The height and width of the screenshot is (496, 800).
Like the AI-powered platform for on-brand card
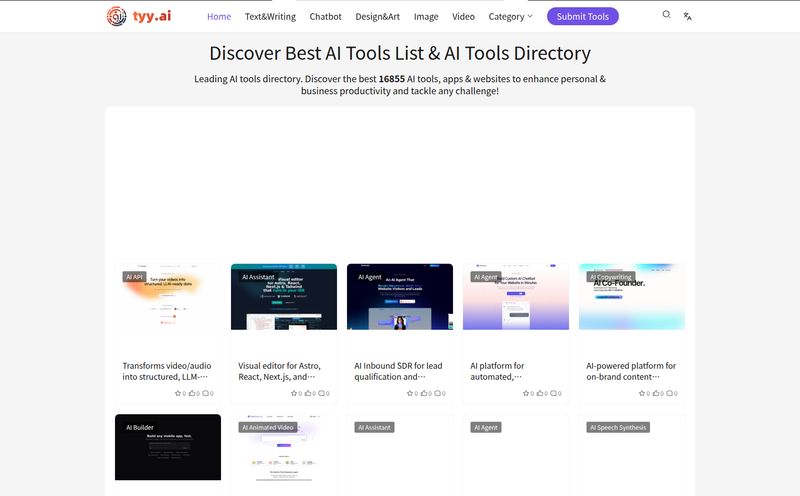pos(656,393)
